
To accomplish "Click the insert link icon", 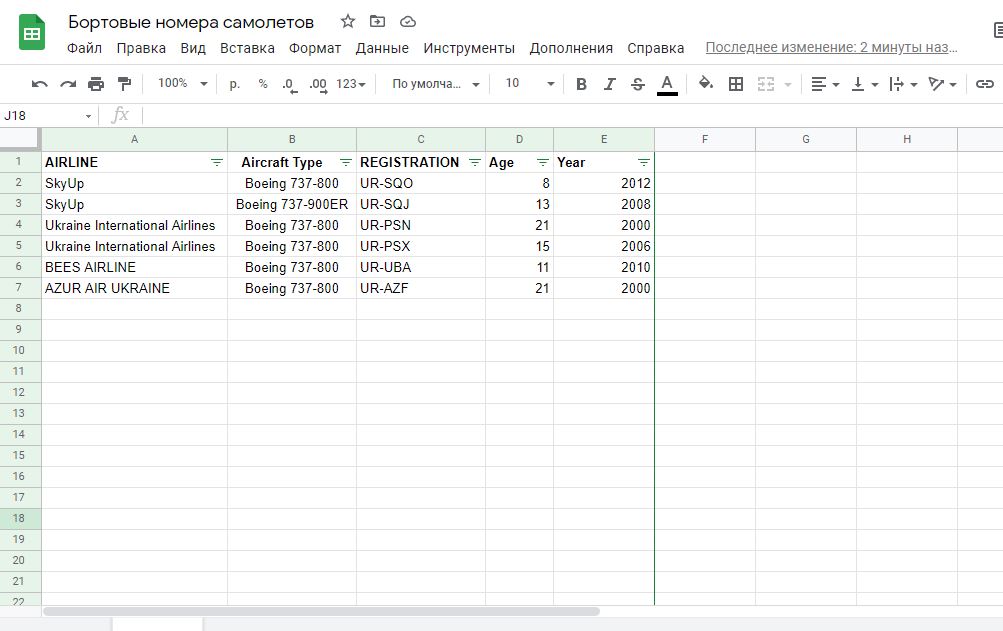I will pyautogui.click(x=985, y=84).
